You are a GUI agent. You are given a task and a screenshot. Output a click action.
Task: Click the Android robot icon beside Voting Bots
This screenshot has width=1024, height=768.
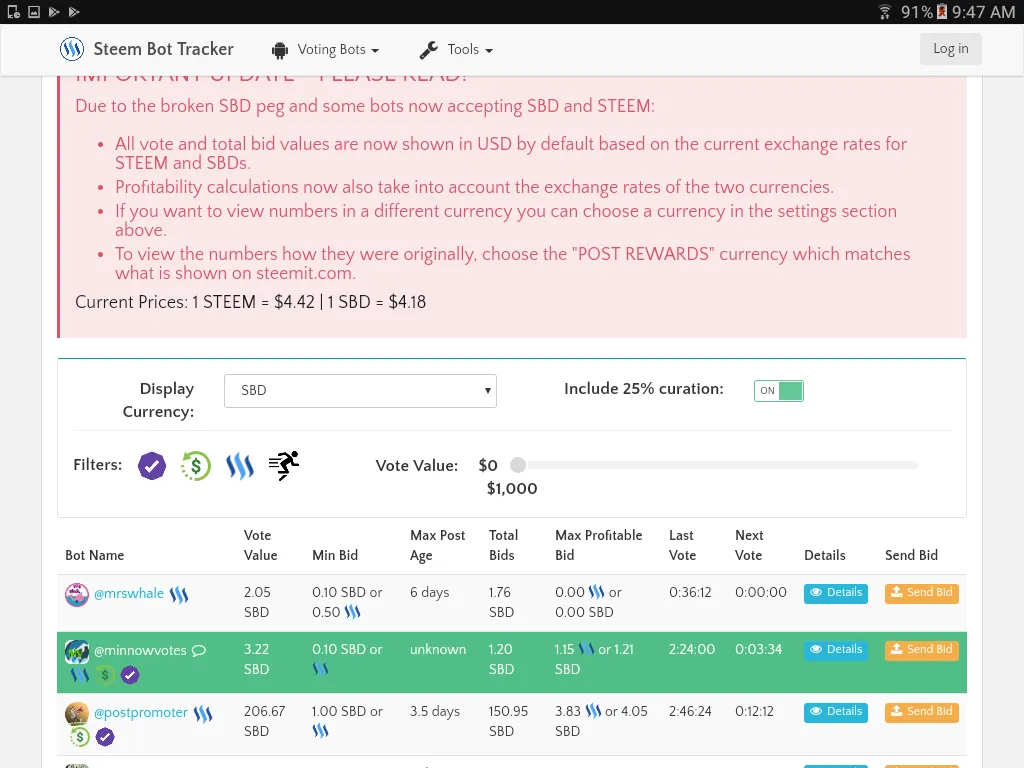pyautogui.click(x=280, y=50)
